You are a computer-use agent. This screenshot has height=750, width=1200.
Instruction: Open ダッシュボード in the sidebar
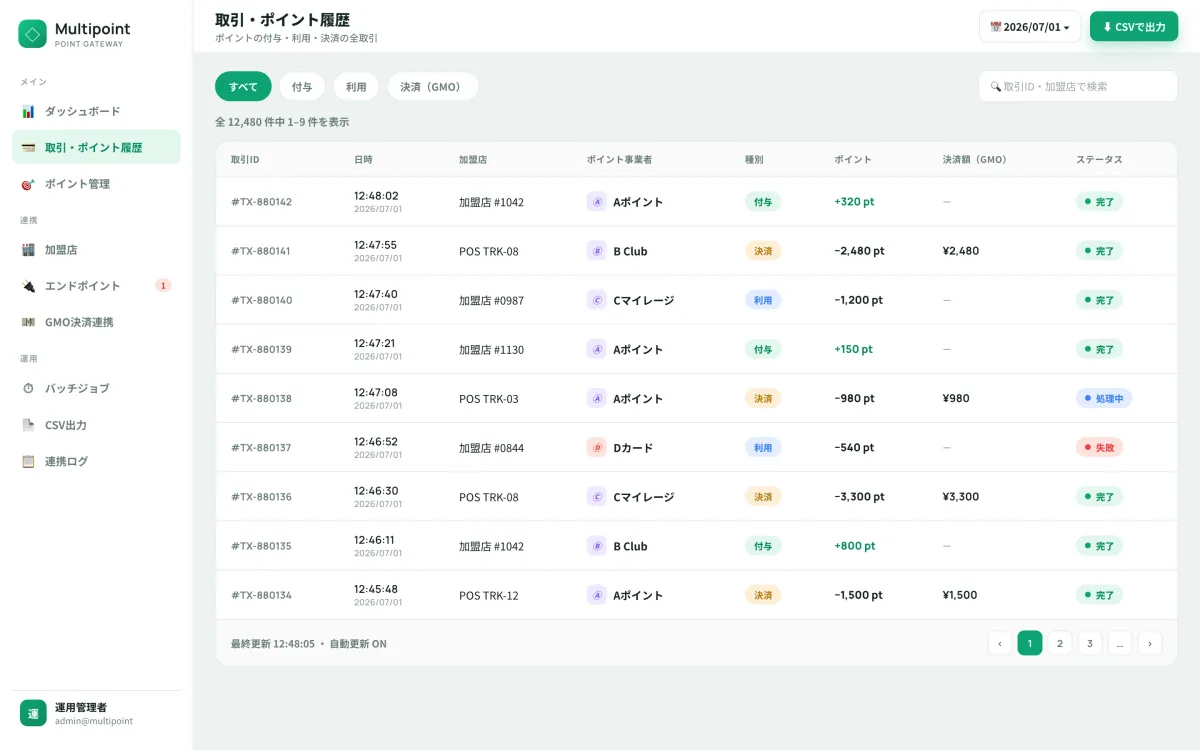[96, 111]
